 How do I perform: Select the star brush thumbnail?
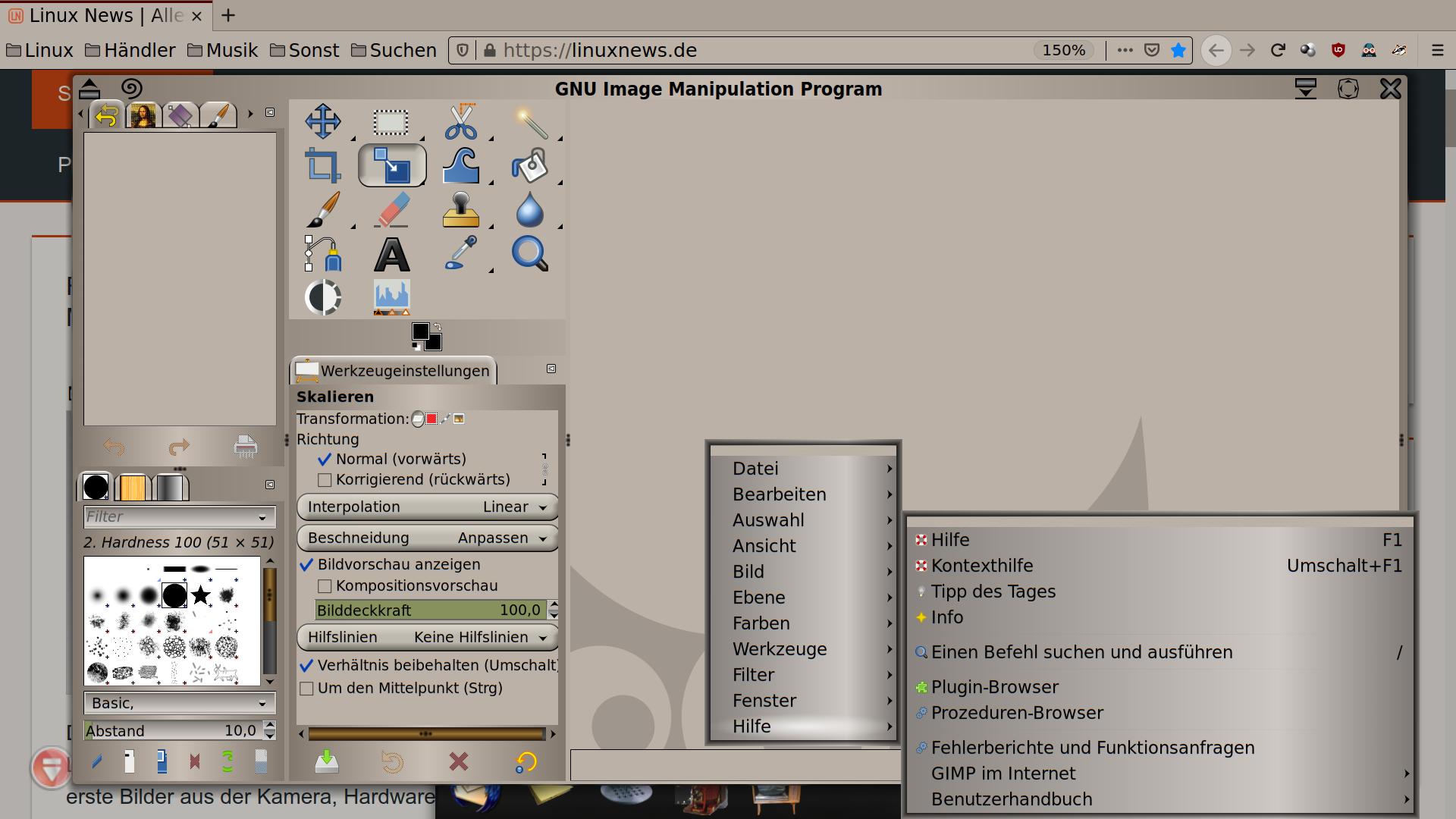(x=201, y=595)
